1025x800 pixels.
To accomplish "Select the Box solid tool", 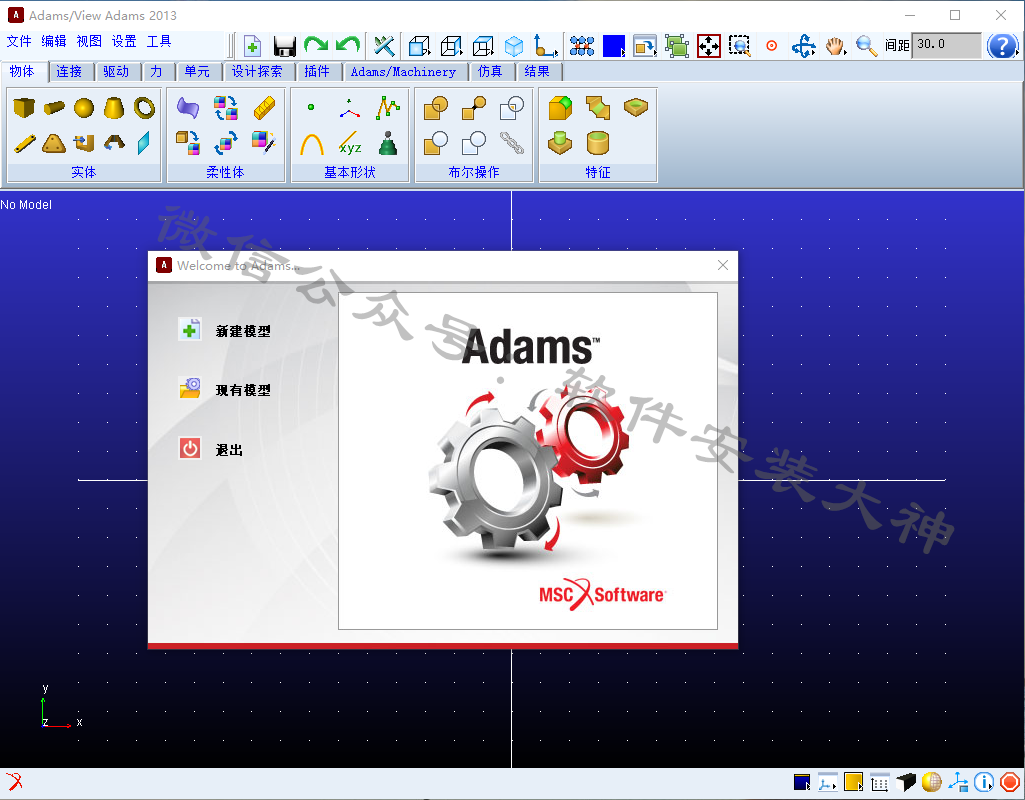I will 24,107.
